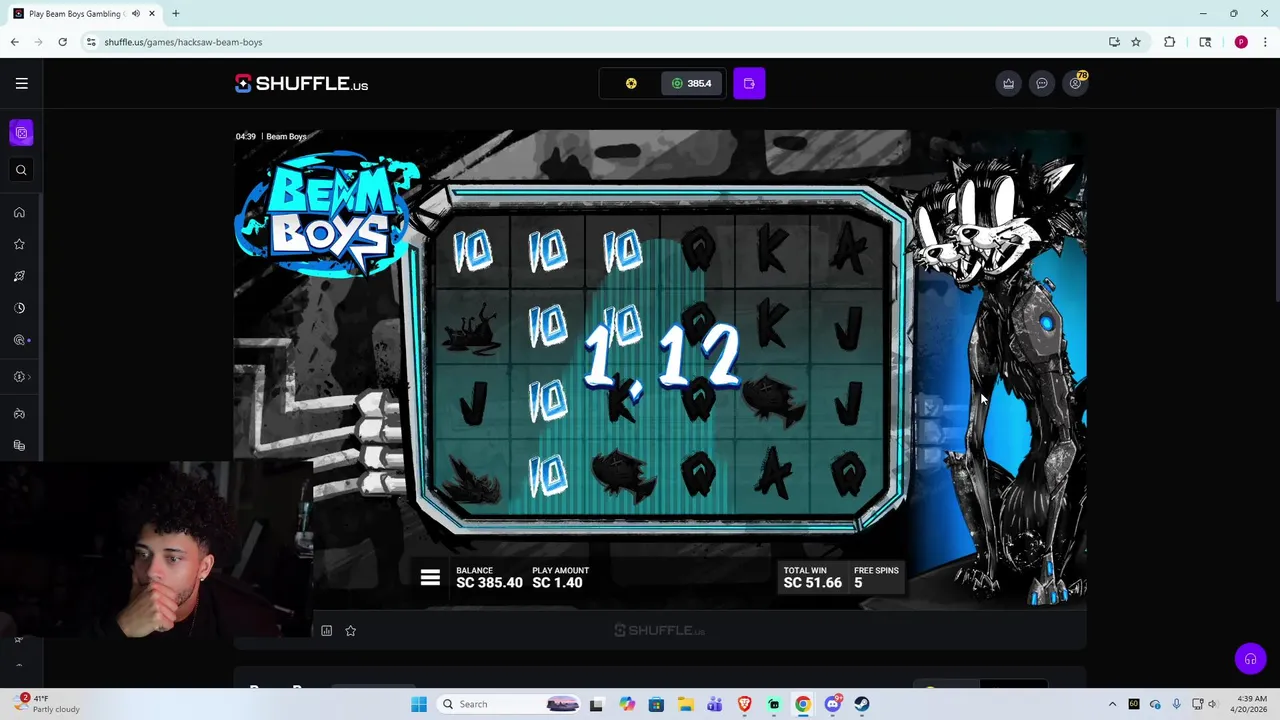Image resolution: width=1280 pixels, height=720 pixels.
Task: Open game stats chart icon below game
Action: pyautogui.click(x=326, y=631)
